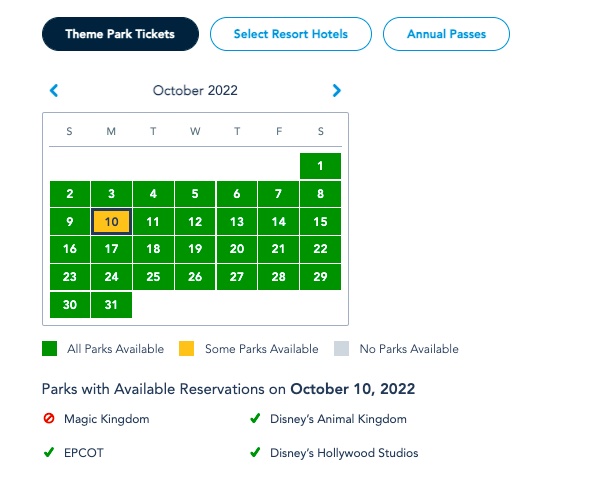Select October 30 calendar date

point(69,305)
